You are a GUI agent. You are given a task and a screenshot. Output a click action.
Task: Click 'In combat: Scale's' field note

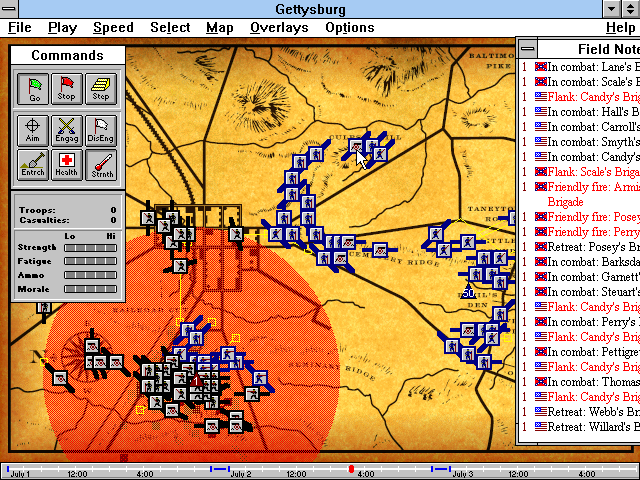[580, 82]
